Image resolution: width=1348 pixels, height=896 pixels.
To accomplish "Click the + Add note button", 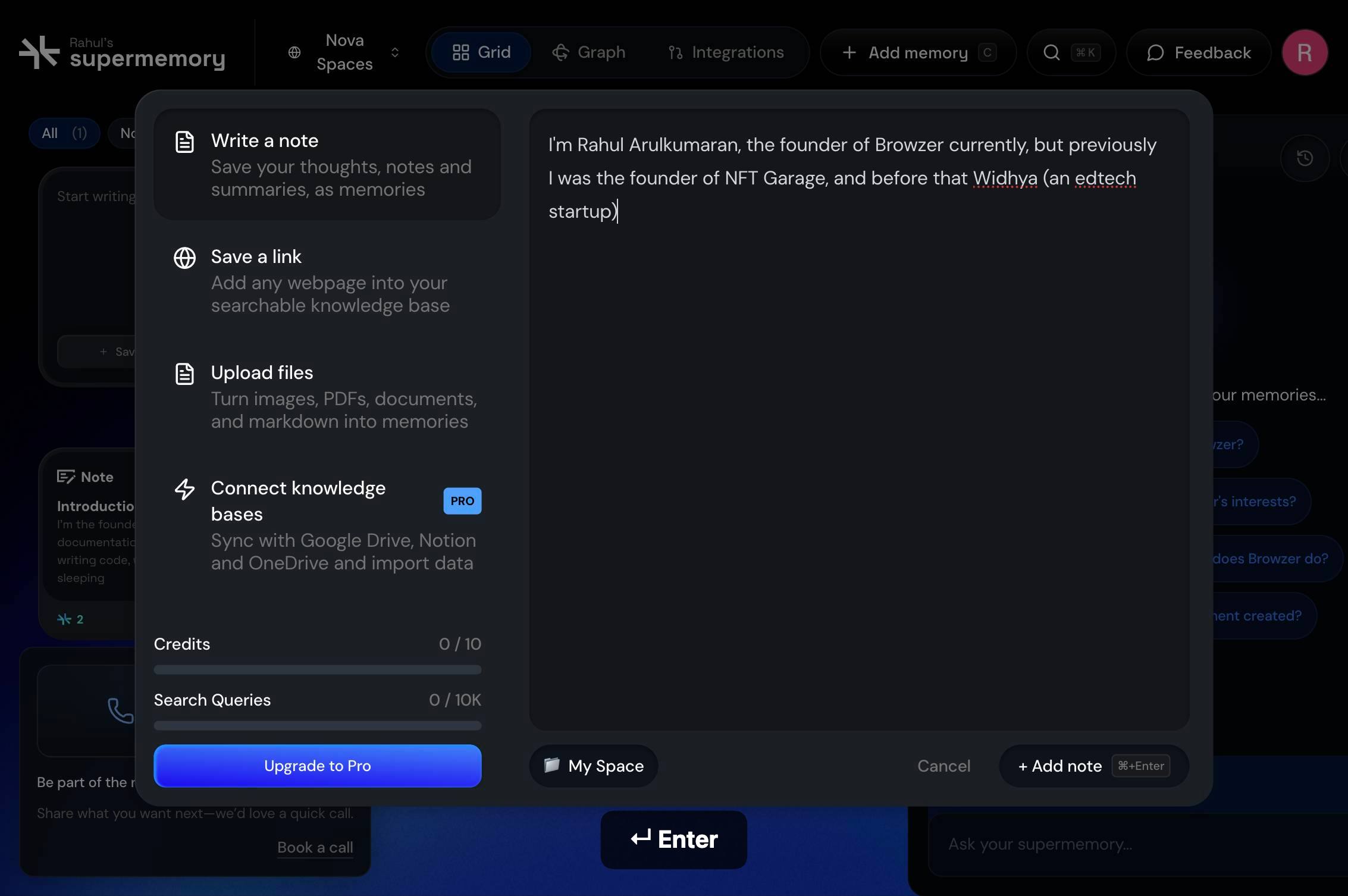I will [1094, 766].
